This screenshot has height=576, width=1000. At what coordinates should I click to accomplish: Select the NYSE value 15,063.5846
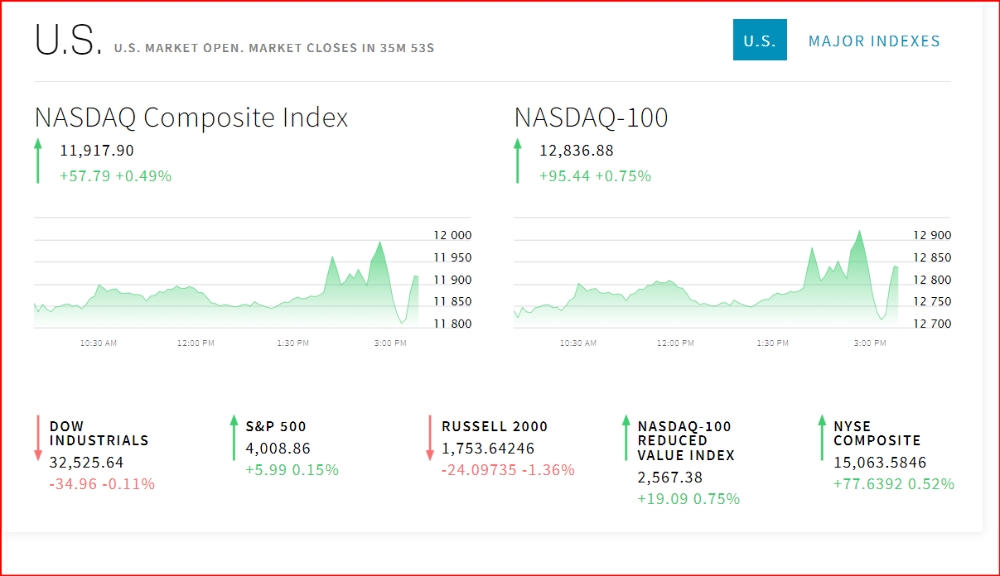tap(880, 462)
